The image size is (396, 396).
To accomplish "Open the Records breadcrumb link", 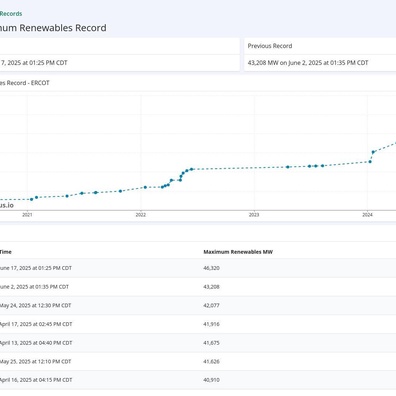I will pyautogui.click(x=11, y=14).
